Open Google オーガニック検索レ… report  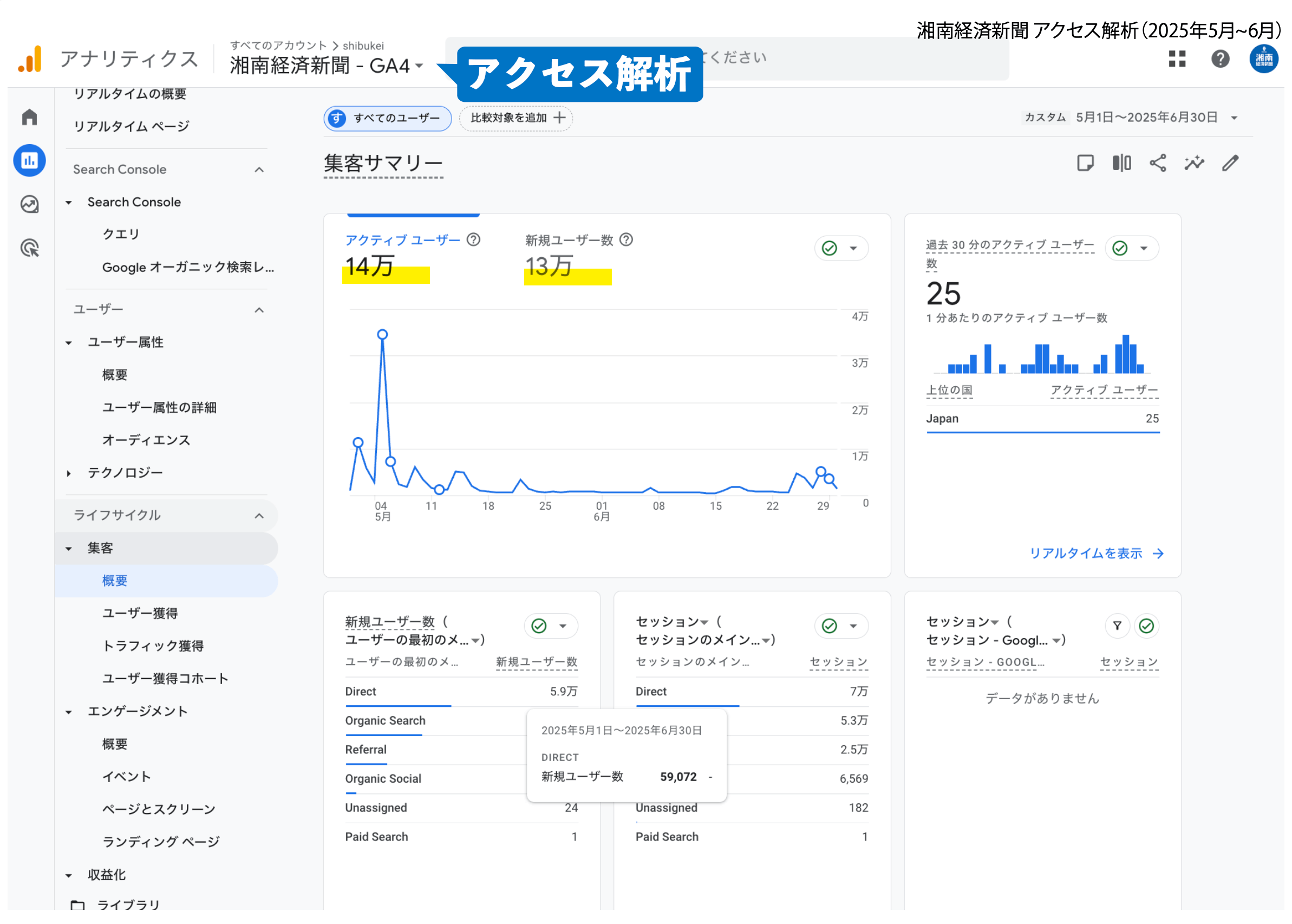(x=188, y=268)
